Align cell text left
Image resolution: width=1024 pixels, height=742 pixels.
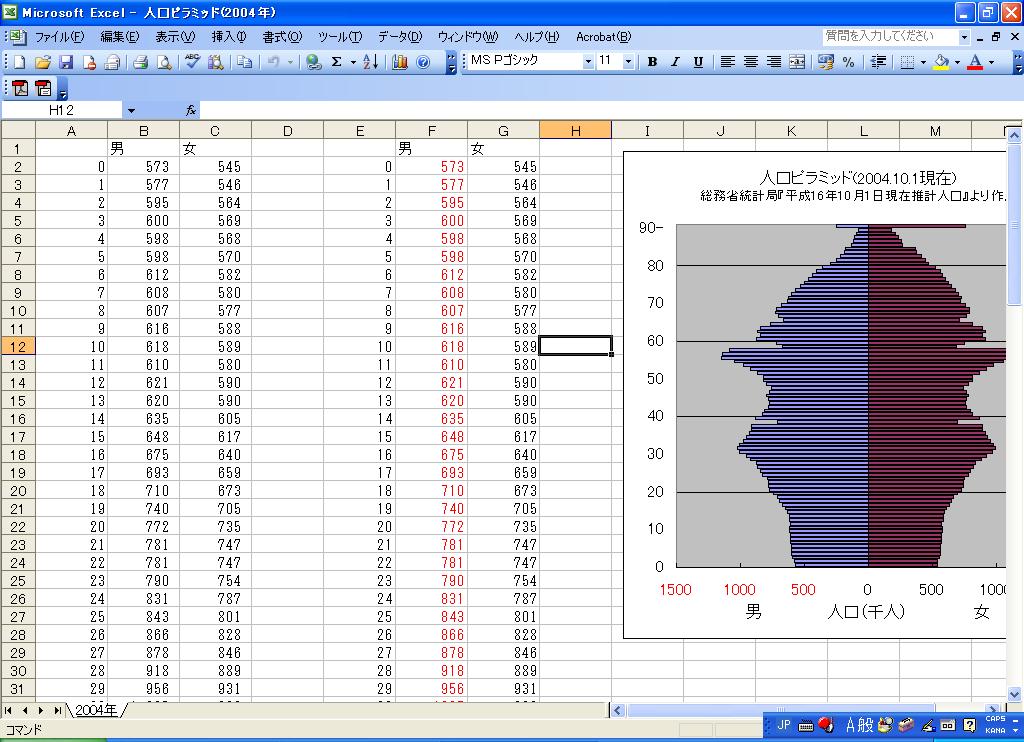pos(728,62)
